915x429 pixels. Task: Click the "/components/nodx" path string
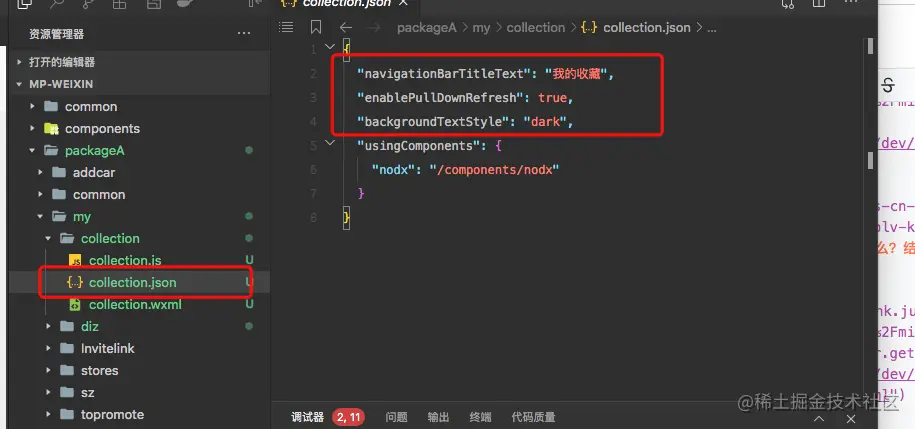[494, 169]
